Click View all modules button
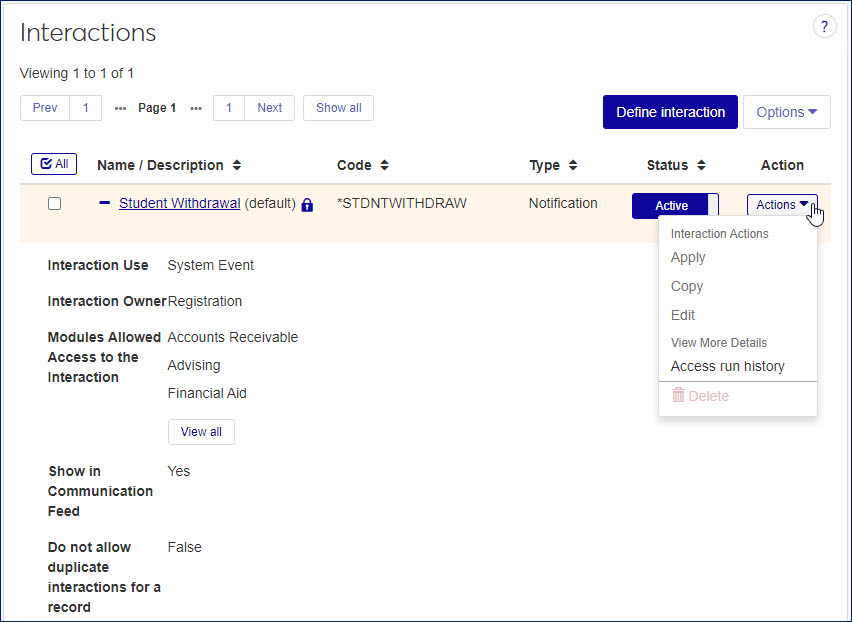This screenshot has width=852, height=622. click(x=201, y=432)
